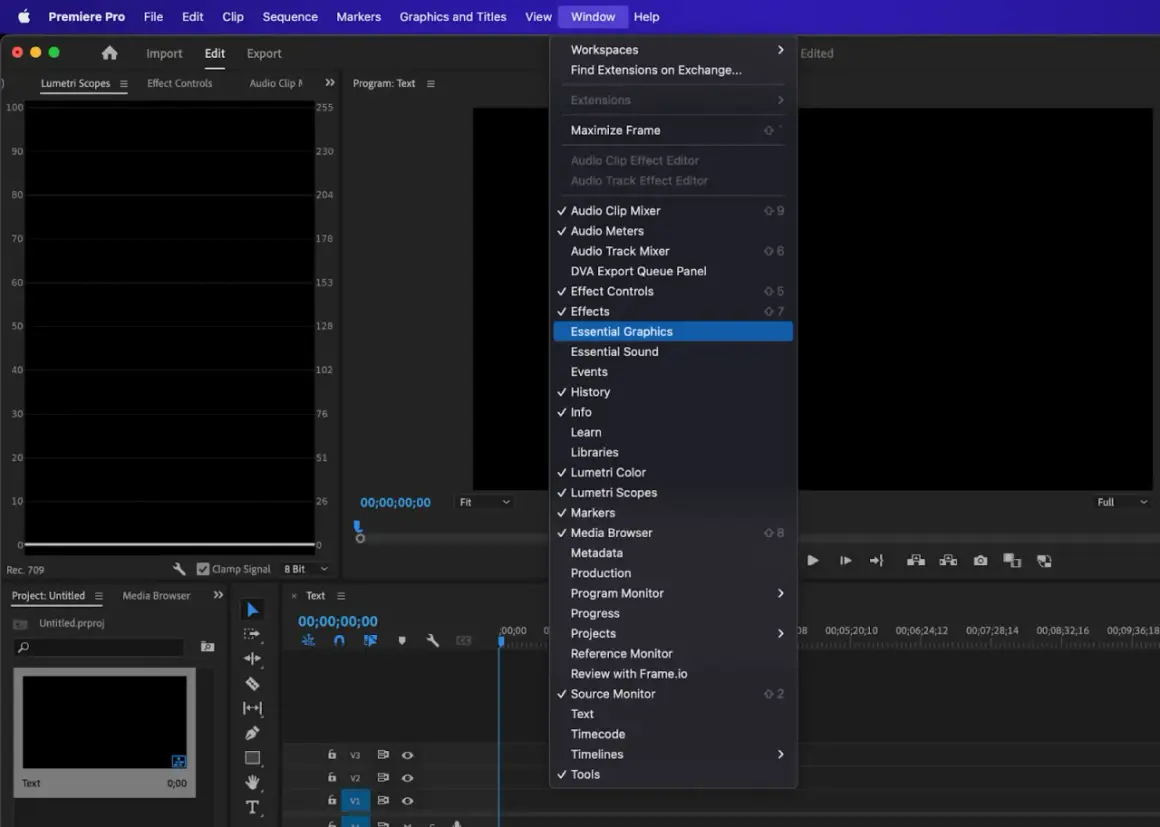Step forward one frame

coord(845,561)
